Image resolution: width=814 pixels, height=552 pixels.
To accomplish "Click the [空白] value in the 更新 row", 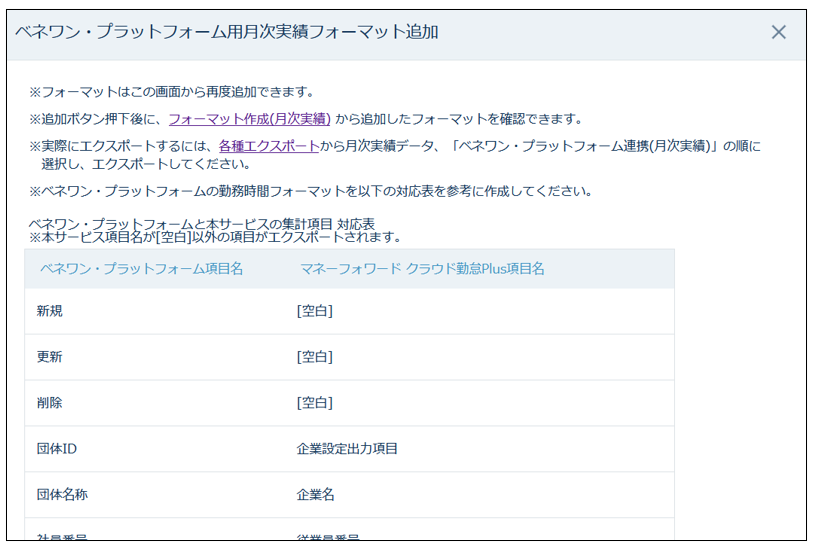I will (x=315, y=357).
